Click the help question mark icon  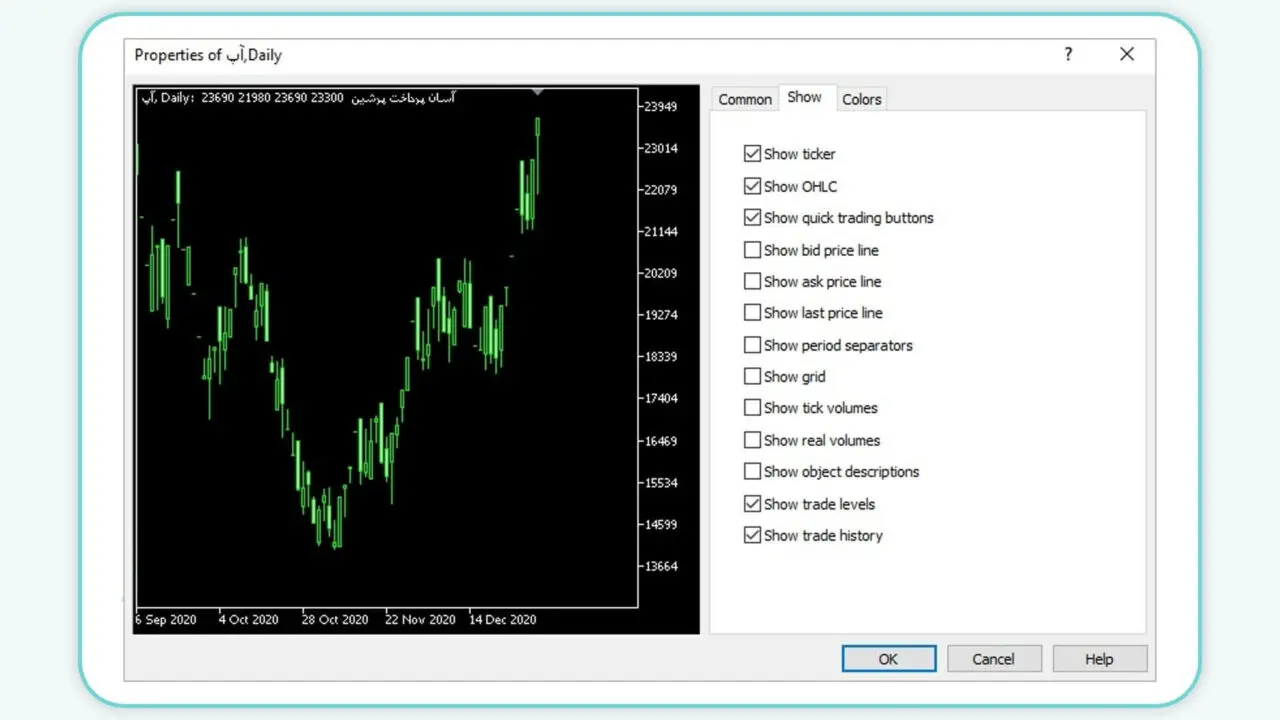(x=1068, y=55)
